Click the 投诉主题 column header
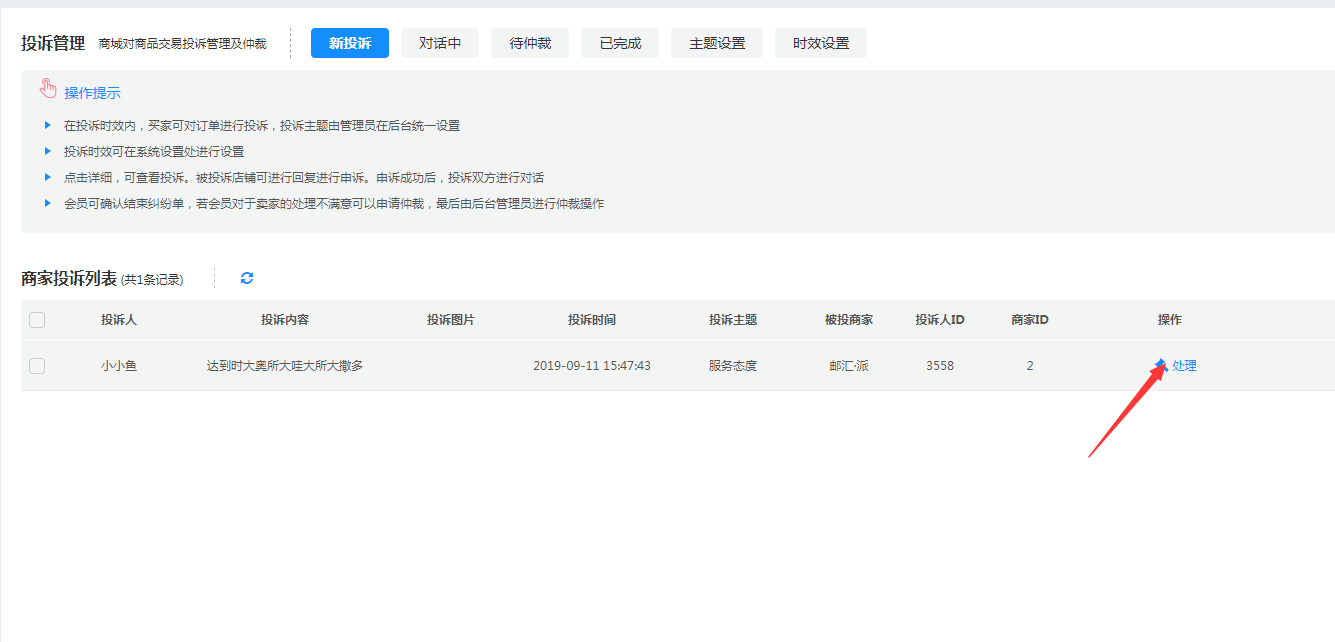Image resolution: width=1335 pixels, height=642 pixels. [733, 320]
